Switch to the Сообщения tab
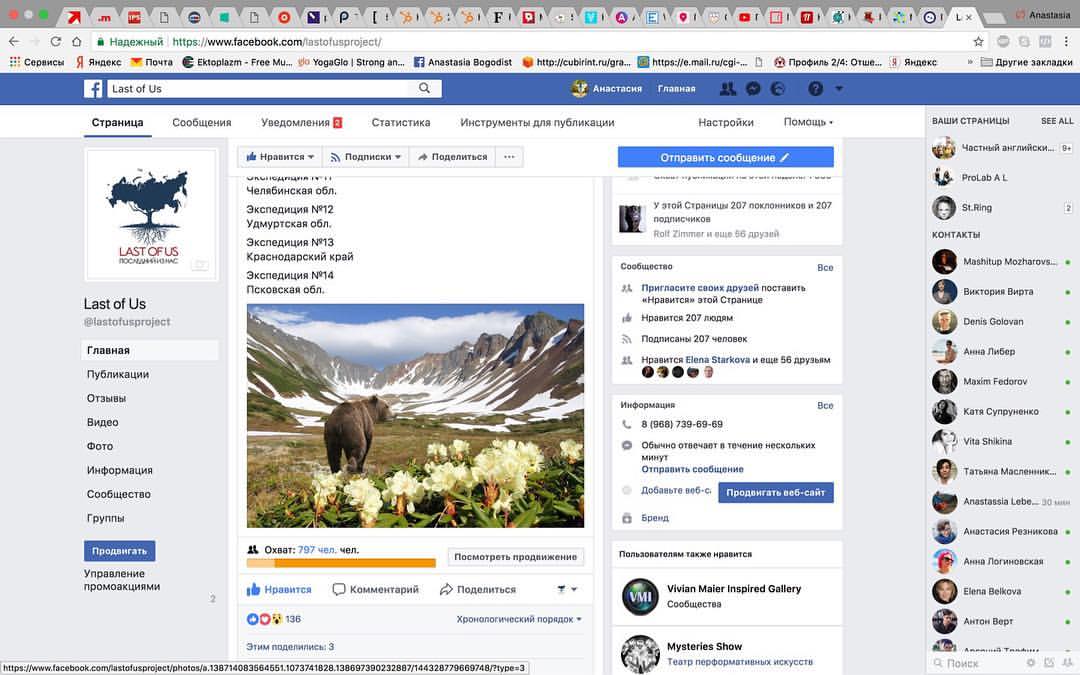The image size is (1080, 675). click(x=202, y=123)
